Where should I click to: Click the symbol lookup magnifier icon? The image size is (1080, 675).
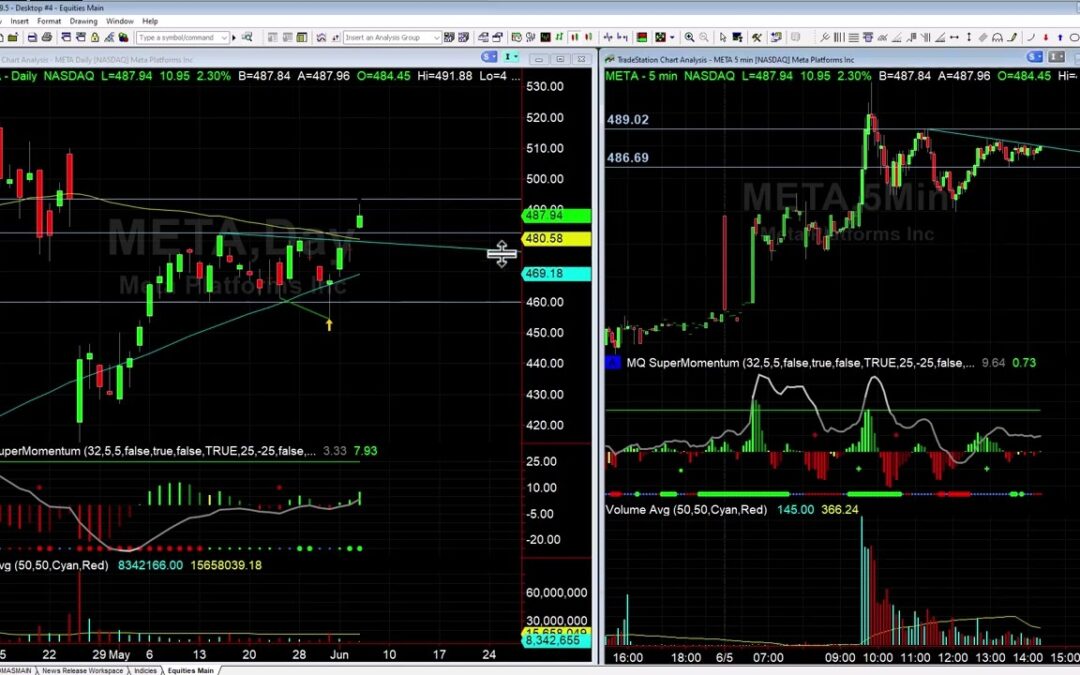click(247, 37)
